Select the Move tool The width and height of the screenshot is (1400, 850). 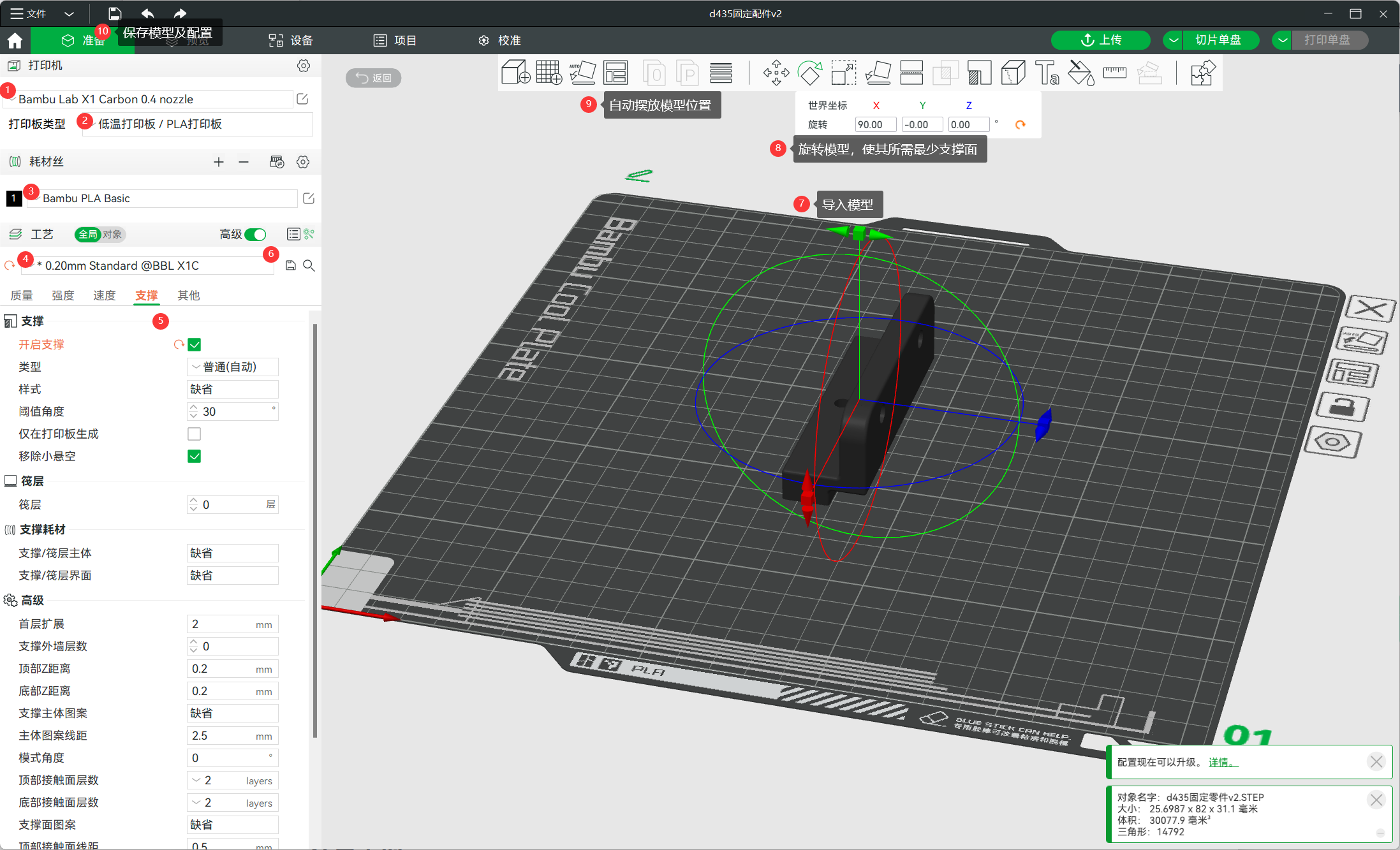(776, 72)
